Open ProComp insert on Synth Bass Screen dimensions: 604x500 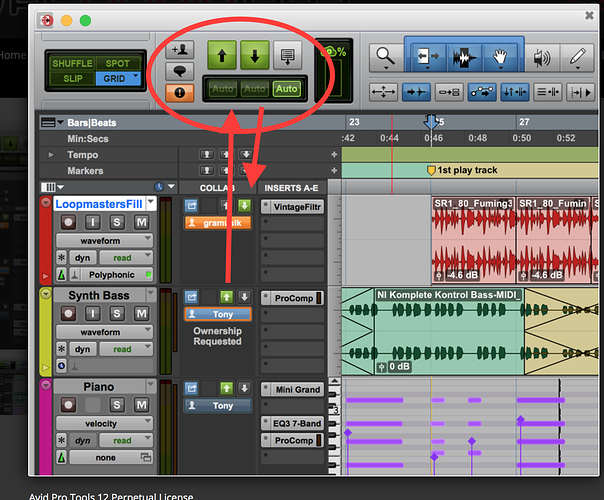293,298
